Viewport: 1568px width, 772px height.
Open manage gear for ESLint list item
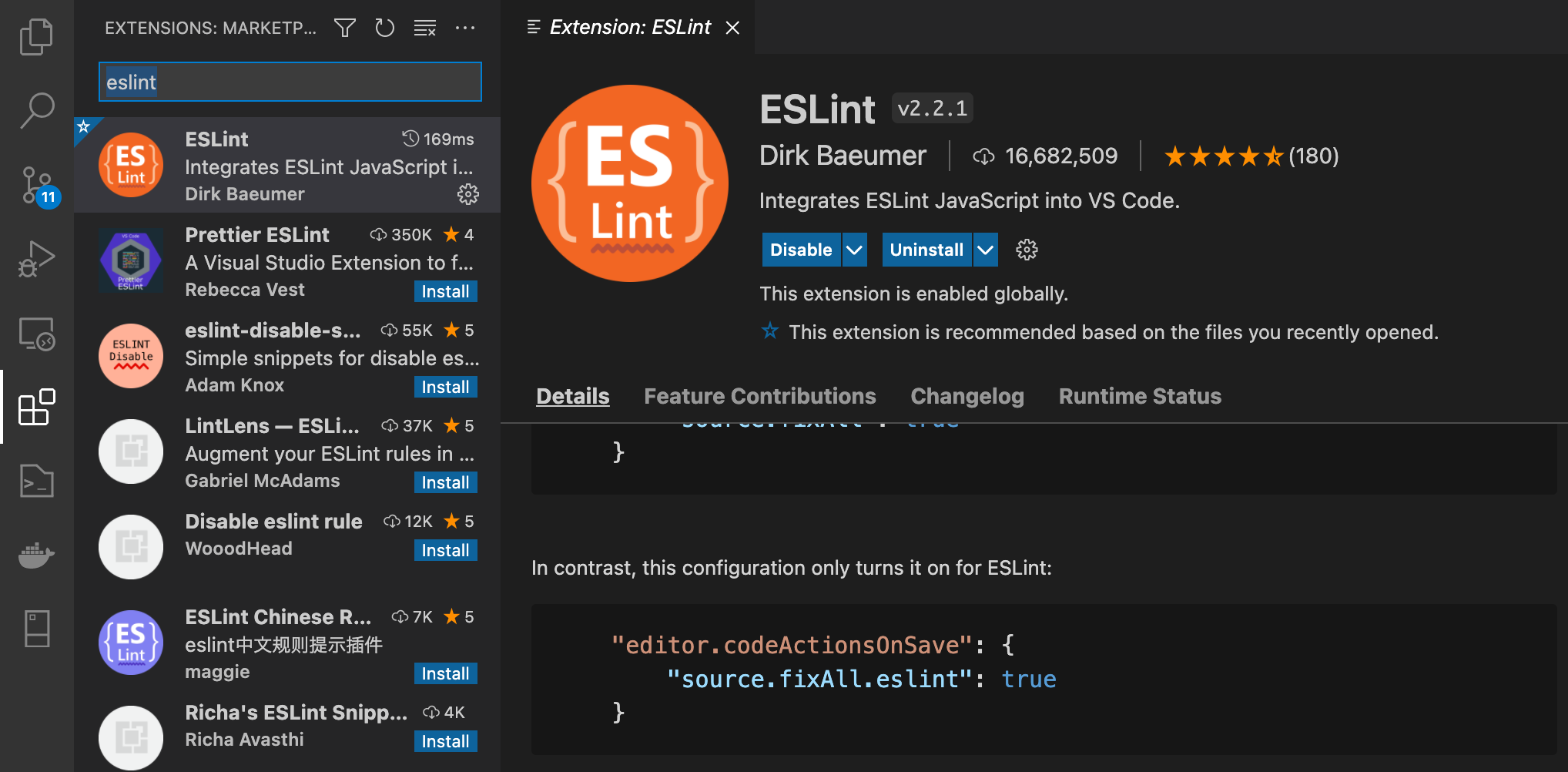468,194
